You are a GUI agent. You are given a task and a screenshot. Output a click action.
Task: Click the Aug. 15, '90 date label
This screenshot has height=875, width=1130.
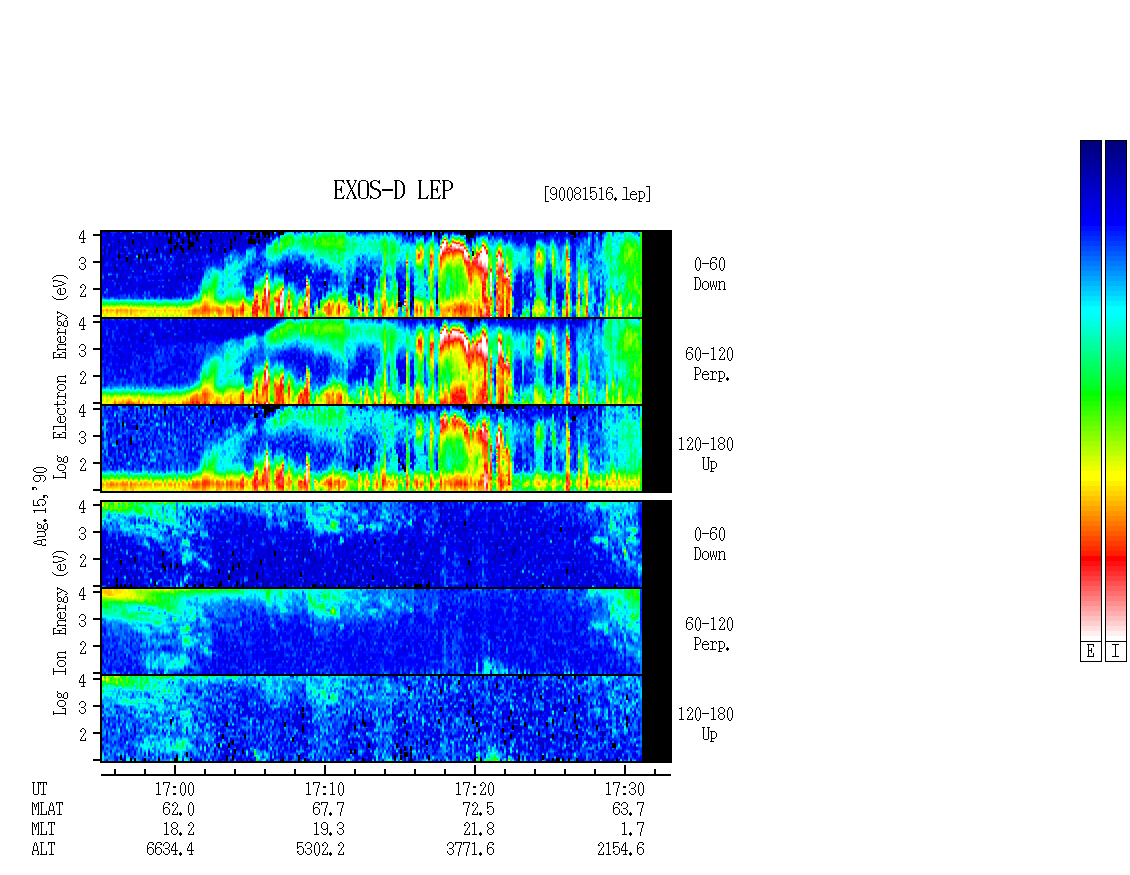coord(40,506)
